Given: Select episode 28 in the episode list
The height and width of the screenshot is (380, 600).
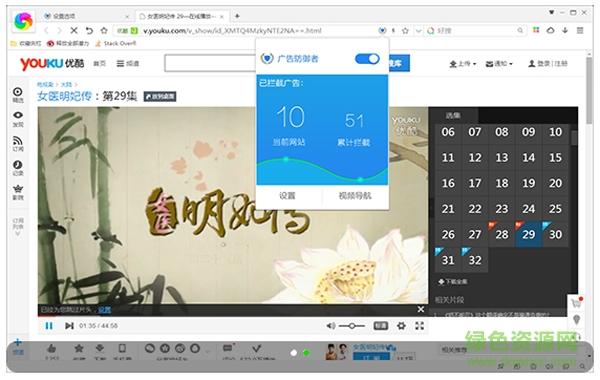Looking at the screenshot, I should click(502, 234).
